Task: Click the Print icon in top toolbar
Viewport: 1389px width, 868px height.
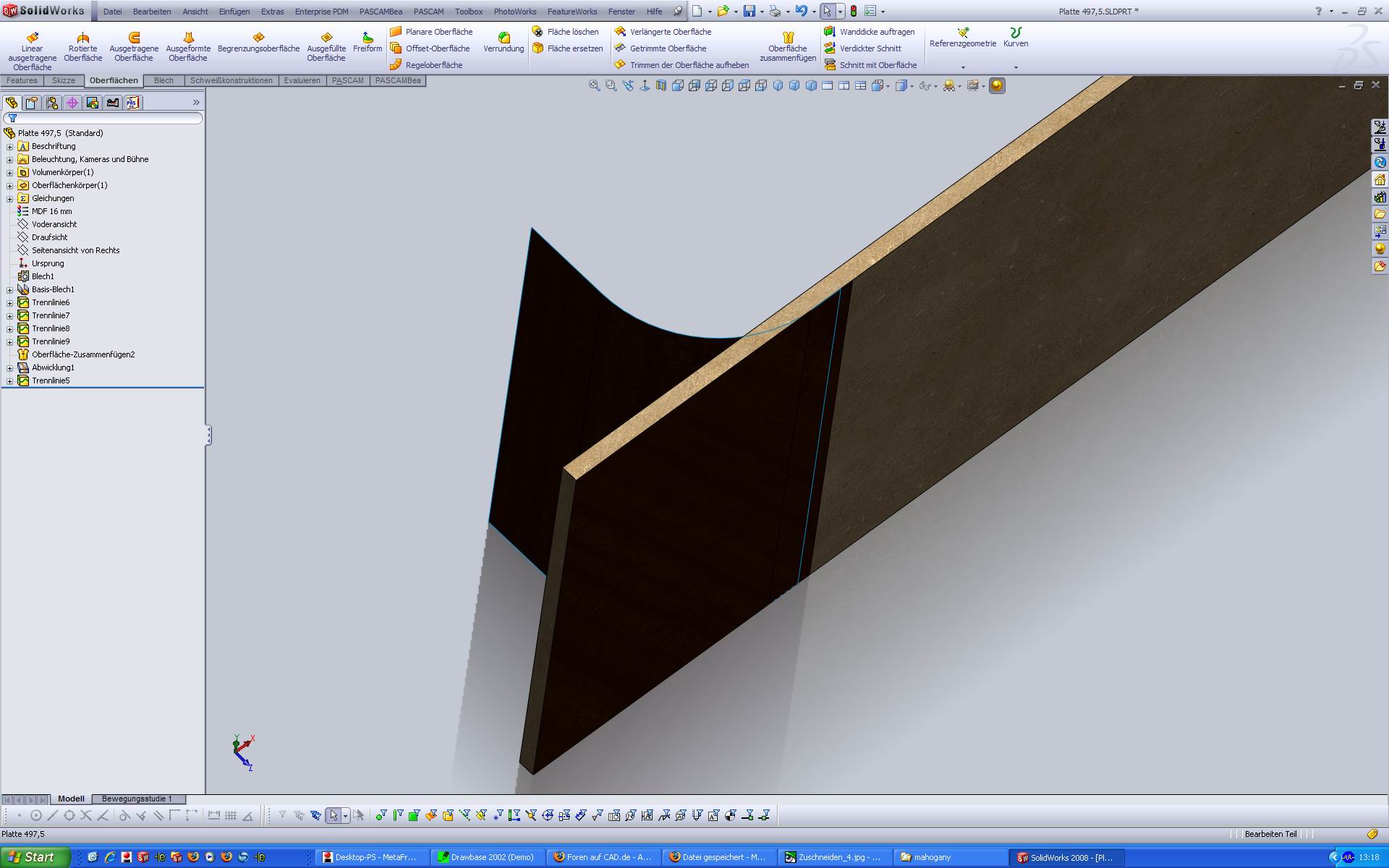Action: point(775,11)
